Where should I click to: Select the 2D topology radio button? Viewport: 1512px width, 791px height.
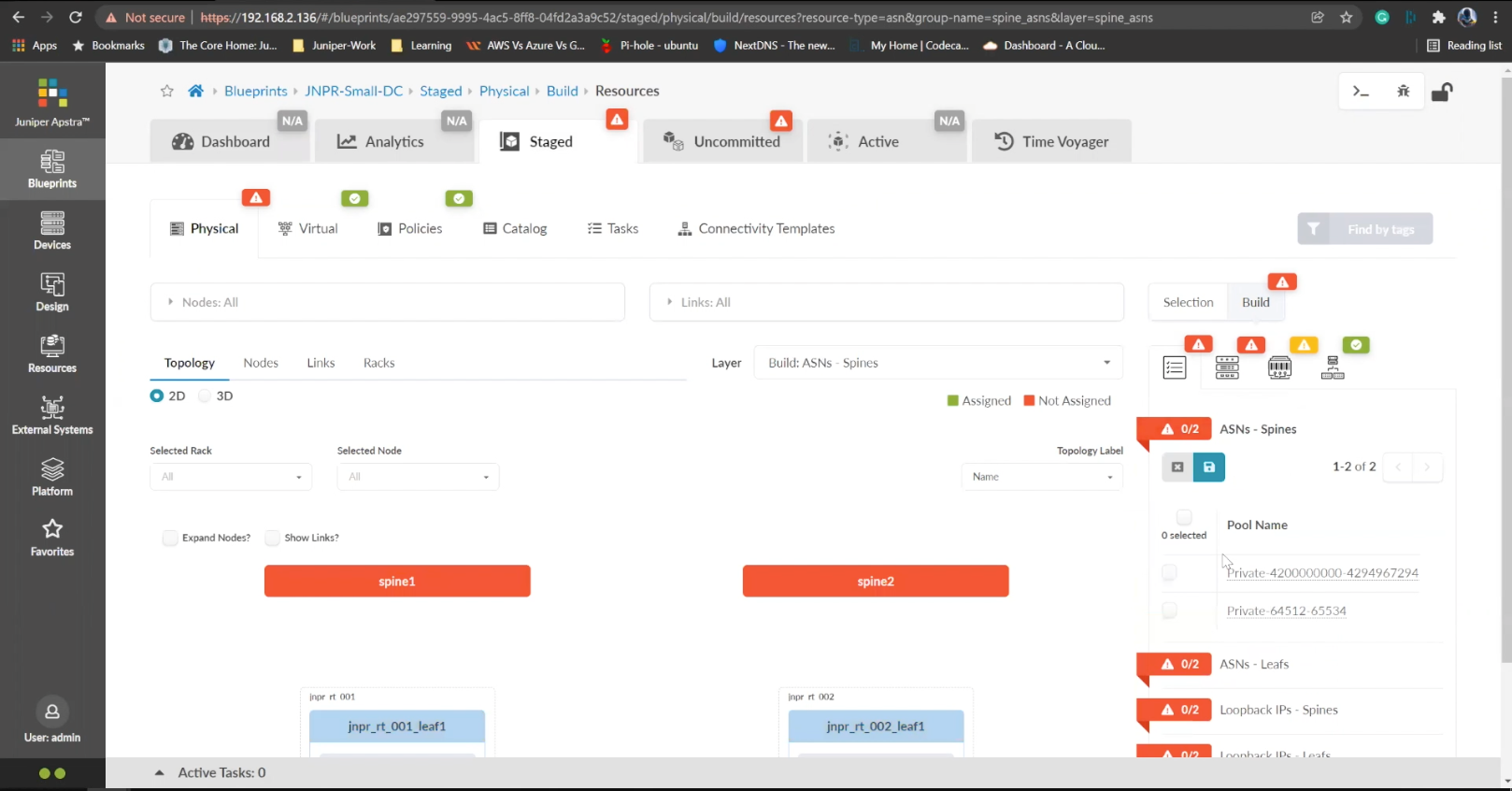pyautogui.click(x=157, y=395)
